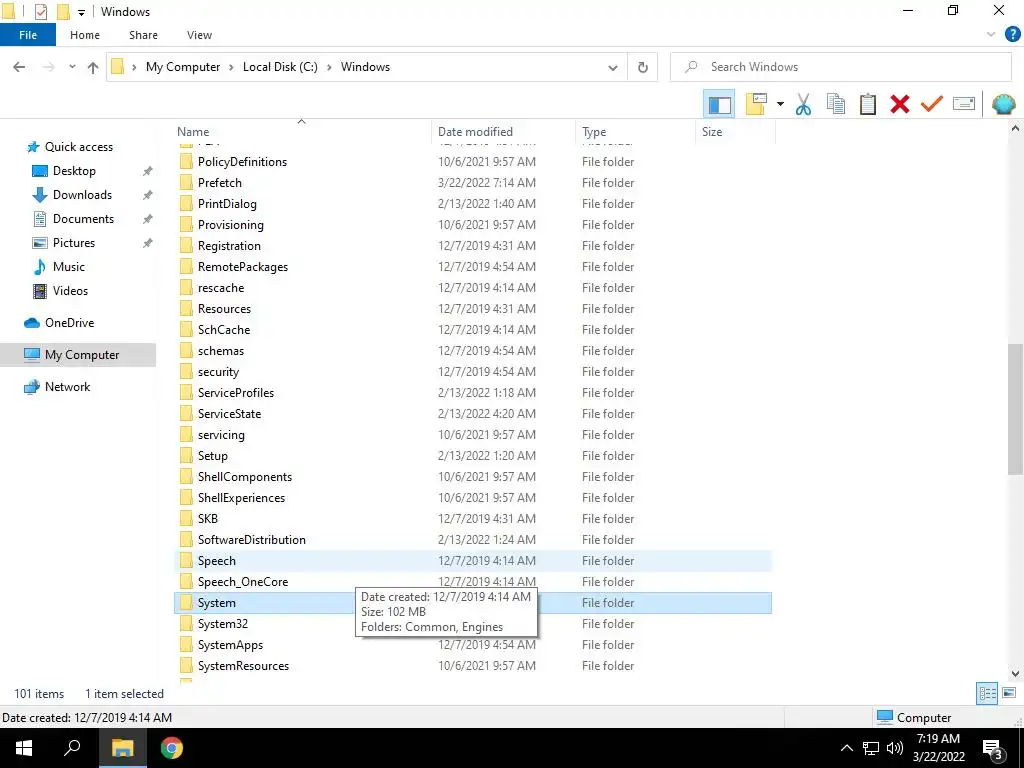Expand the chevron after My Computer in path
1024x768 pixels.
point(231,67)
